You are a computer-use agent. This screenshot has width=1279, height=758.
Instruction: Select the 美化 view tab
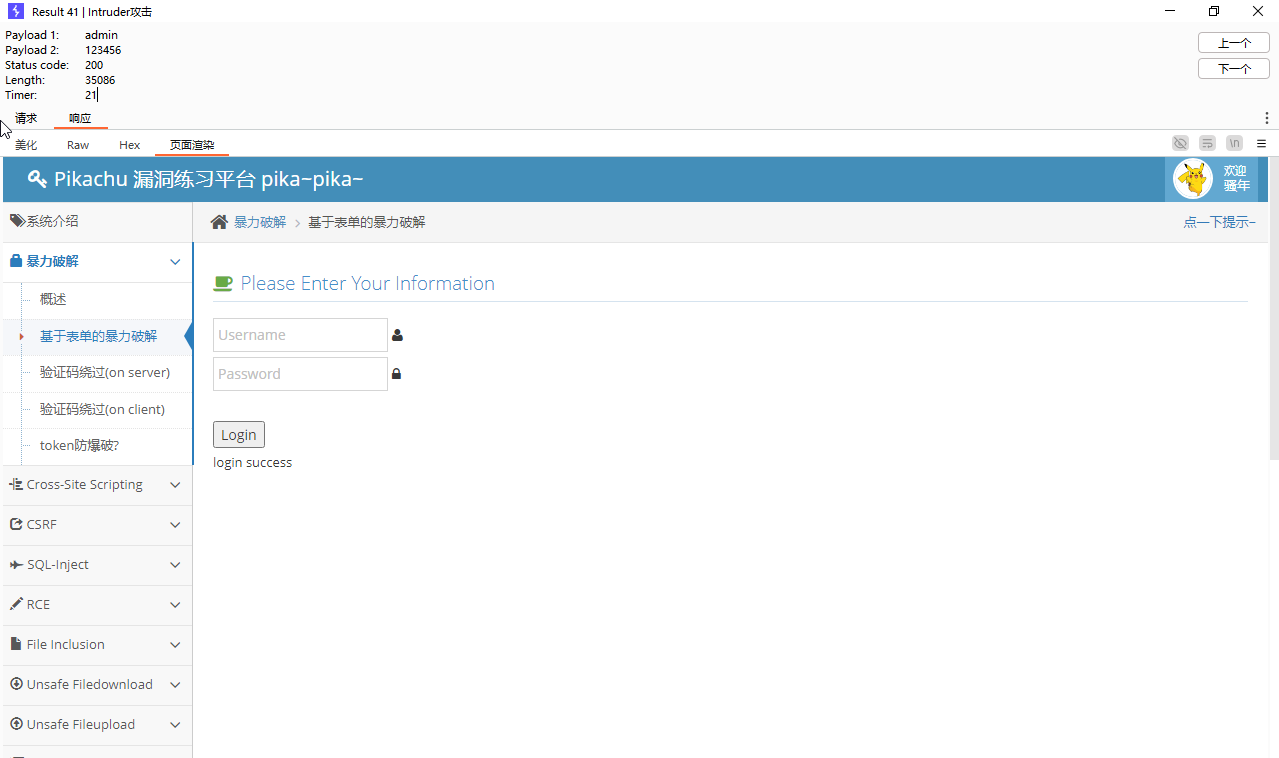(26, 145)
